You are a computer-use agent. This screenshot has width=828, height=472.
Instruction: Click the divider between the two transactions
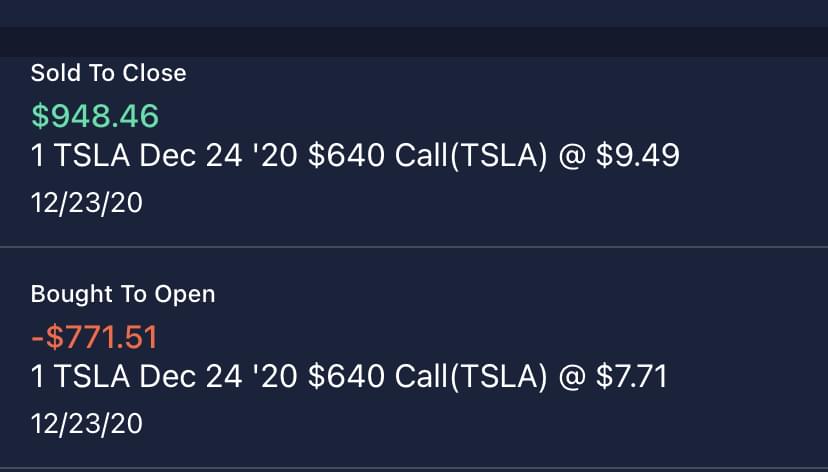[x=414, y=247]
